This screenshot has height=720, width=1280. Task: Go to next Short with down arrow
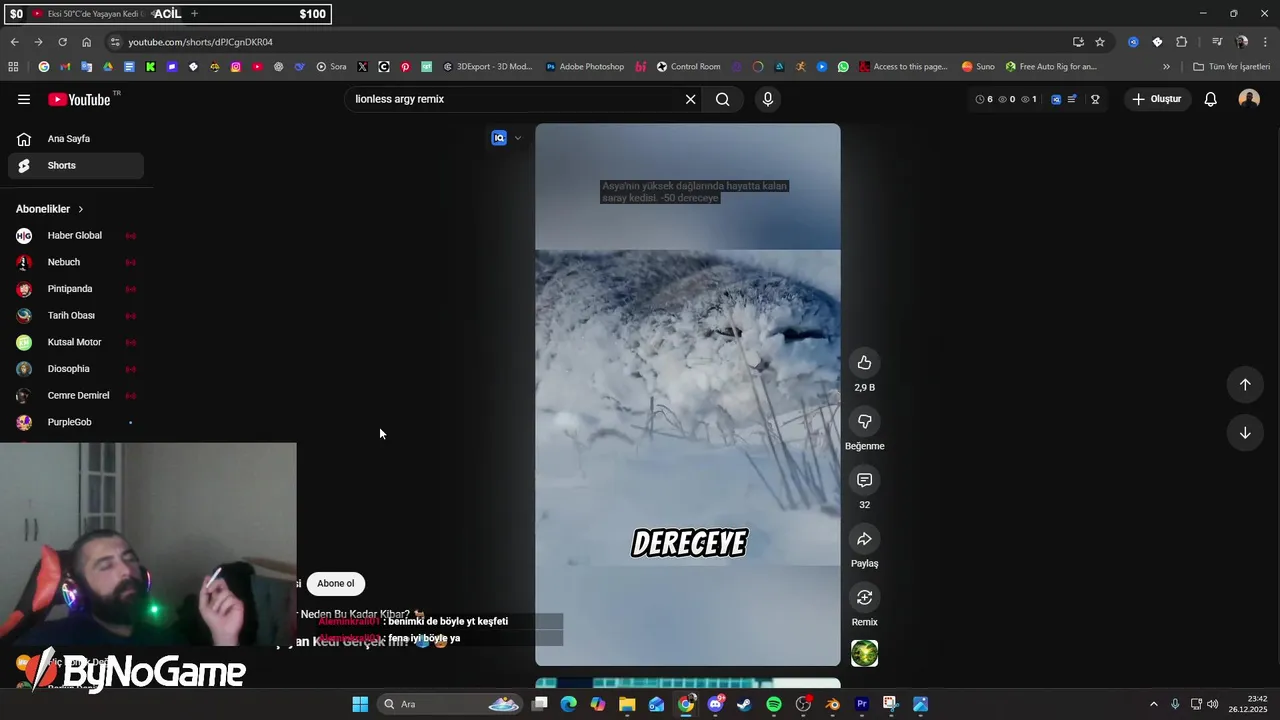tap(1245, 433)
